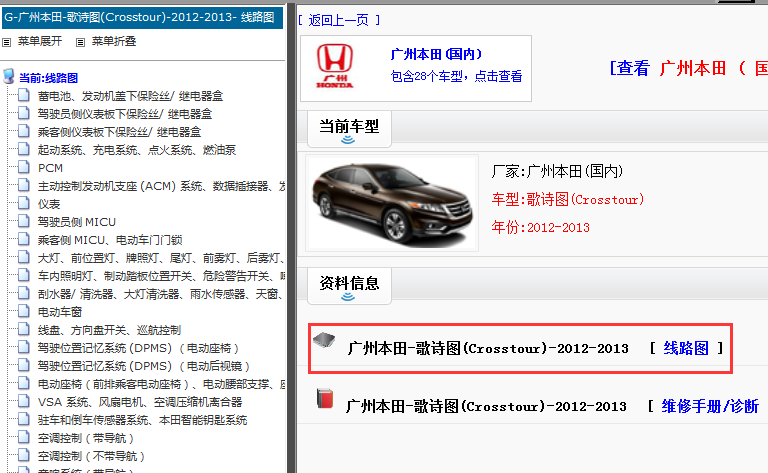Click the page icon beside 刮水器/ 清洗器
Image resolution: width=768 pixels, height=473 pixels.
pos(24,293)
